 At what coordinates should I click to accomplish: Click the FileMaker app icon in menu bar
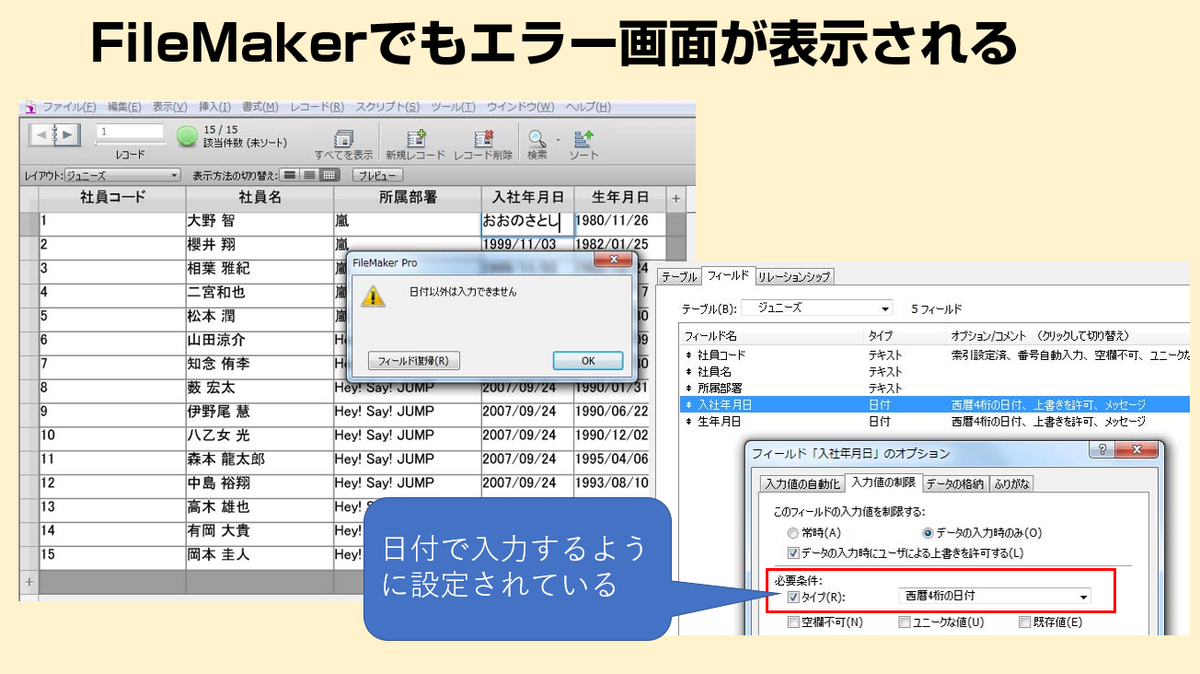click(30, 108)
